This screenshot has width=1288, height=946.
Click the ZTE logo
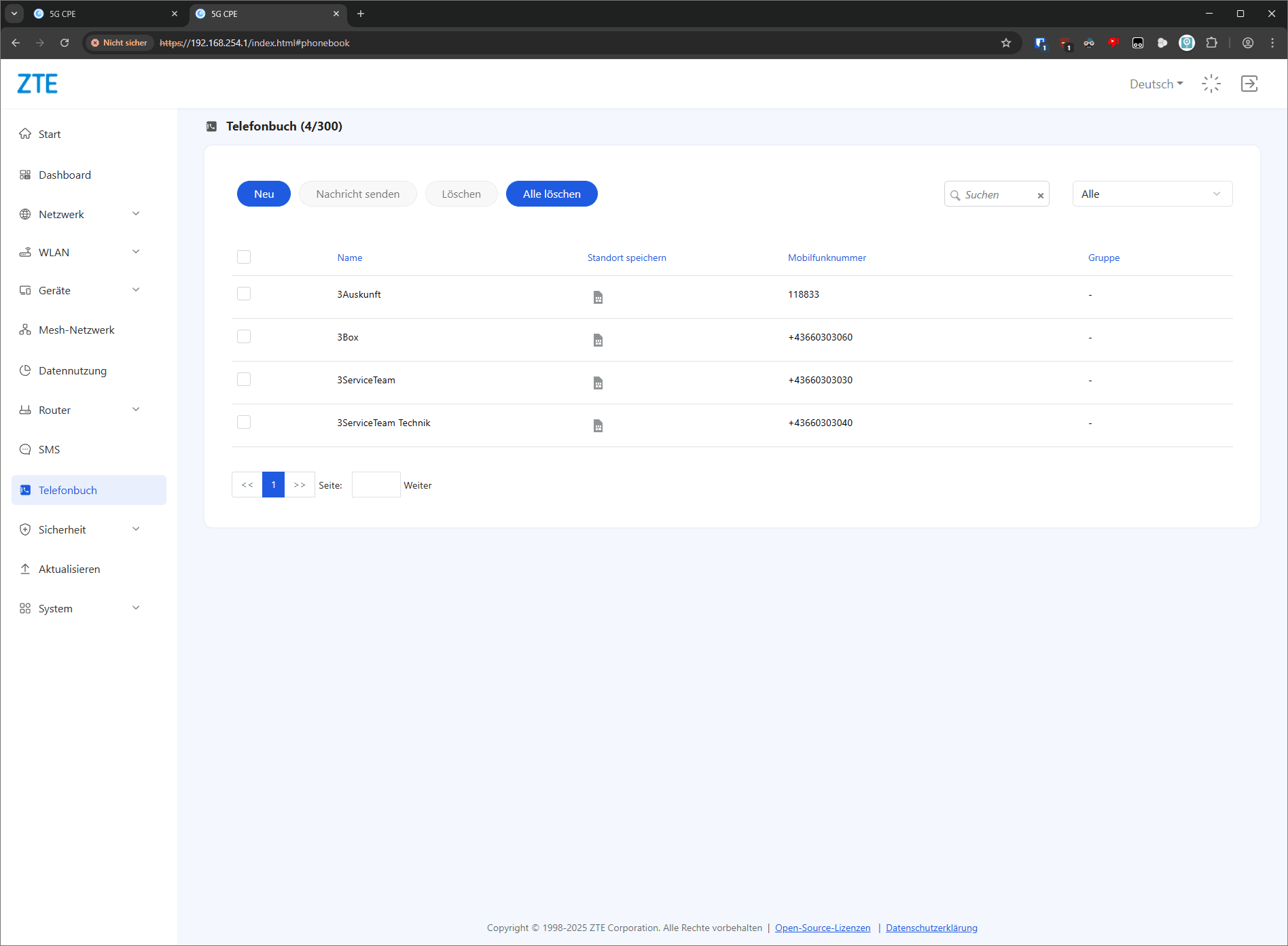tap(37, 84)
